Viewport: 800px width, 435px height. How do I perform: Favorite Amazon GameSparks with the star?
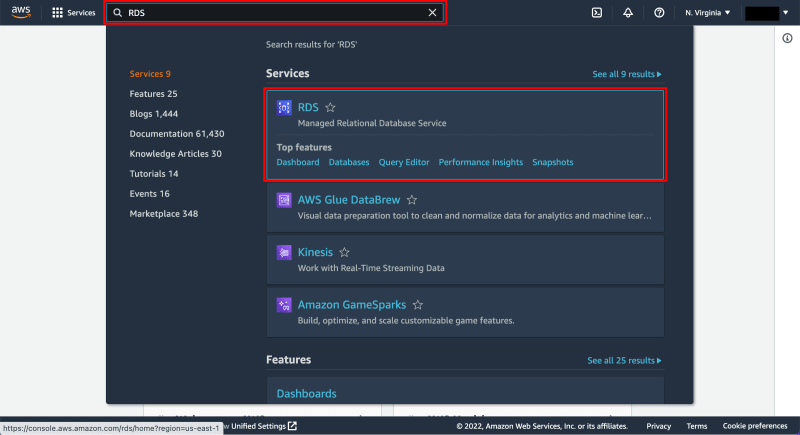418,305
